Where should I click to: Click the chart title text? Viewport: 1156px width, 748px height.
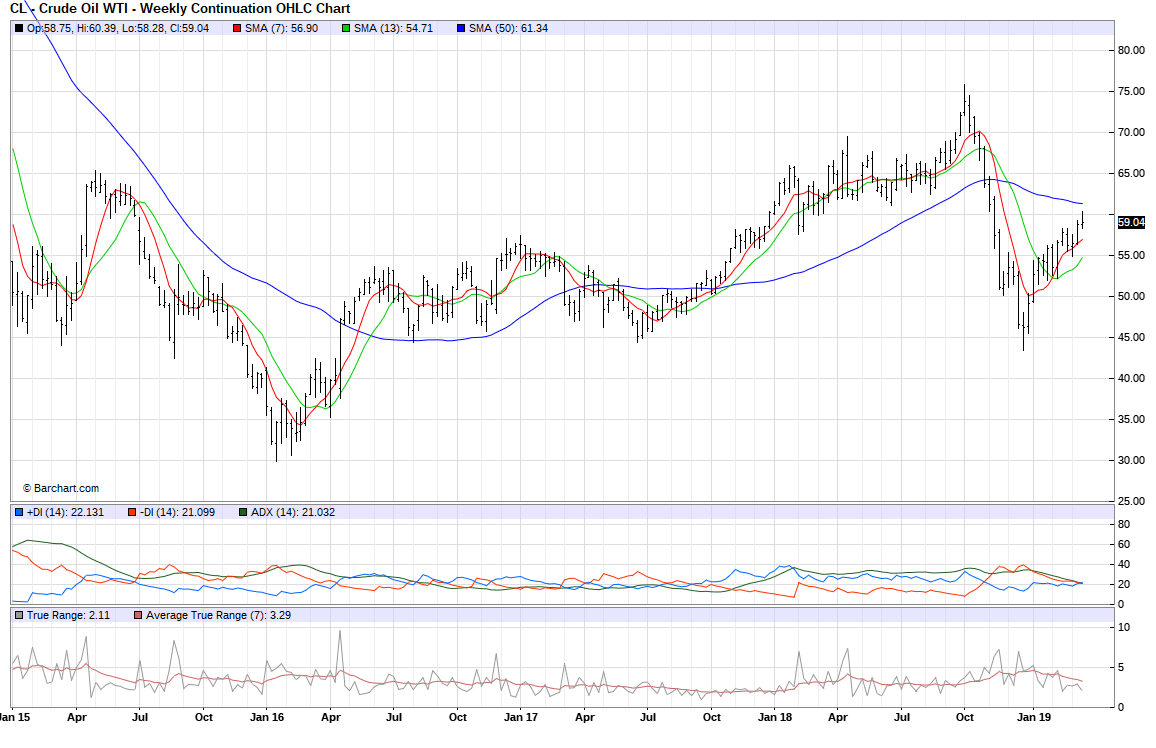point(180,9)
